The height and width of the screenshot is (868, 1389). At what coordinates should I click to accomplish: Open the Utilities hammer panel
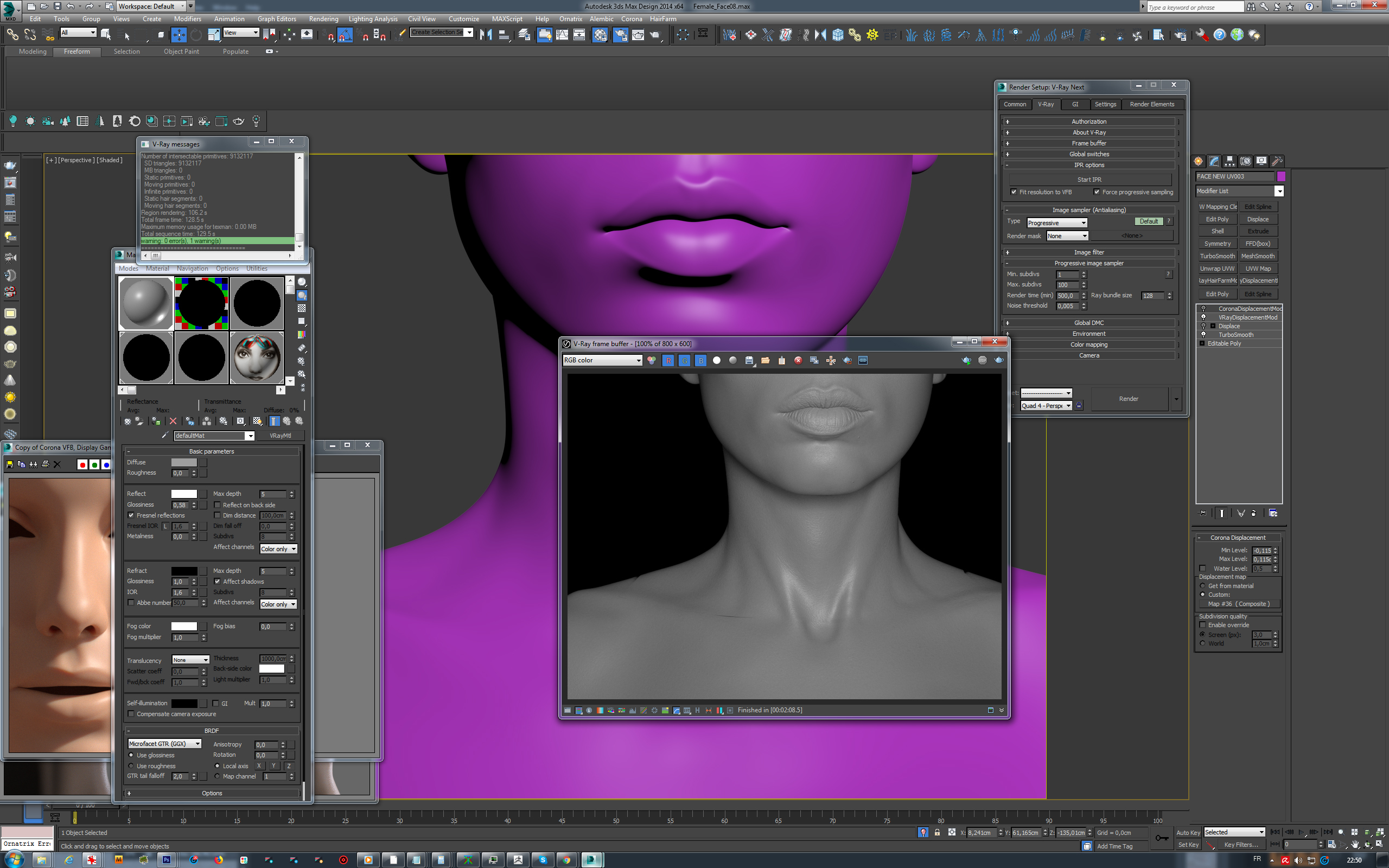[x=1277, y=161]
